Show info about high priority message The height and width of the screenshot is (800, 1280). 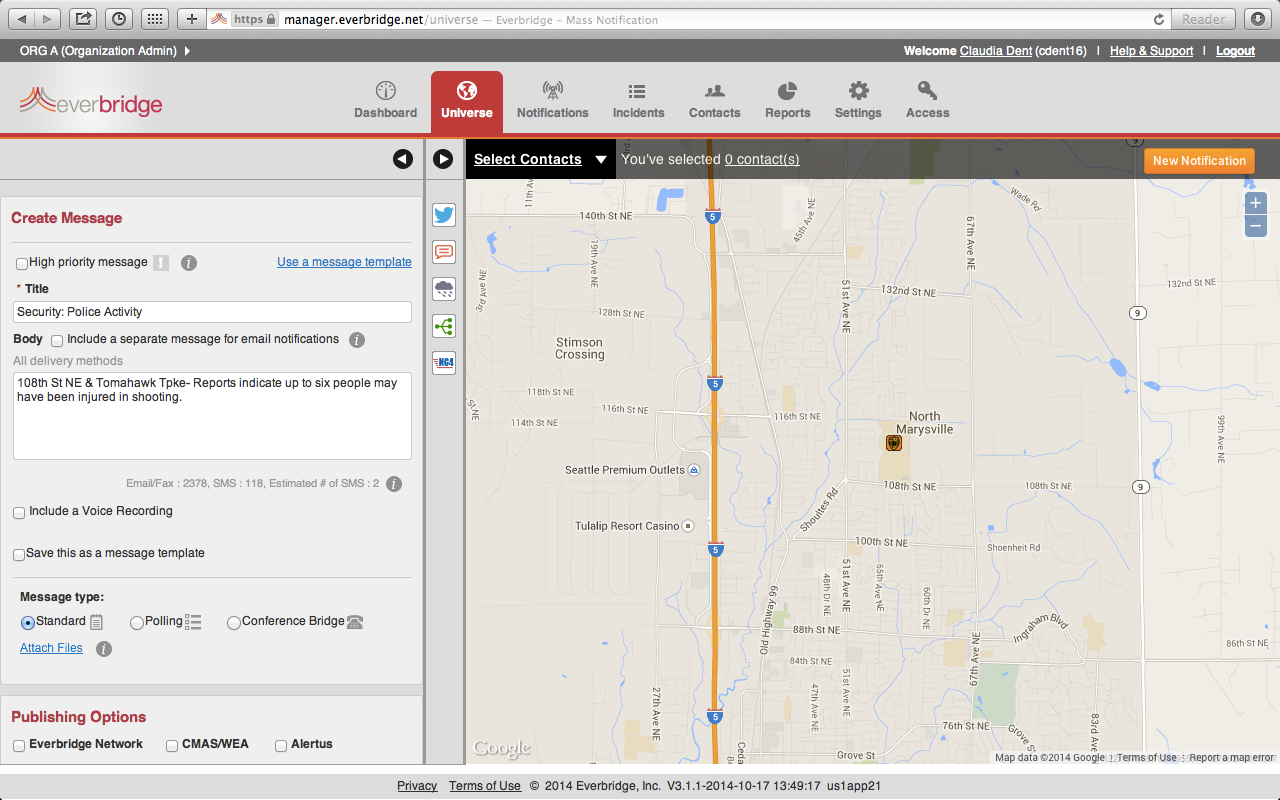coord(189,263)
